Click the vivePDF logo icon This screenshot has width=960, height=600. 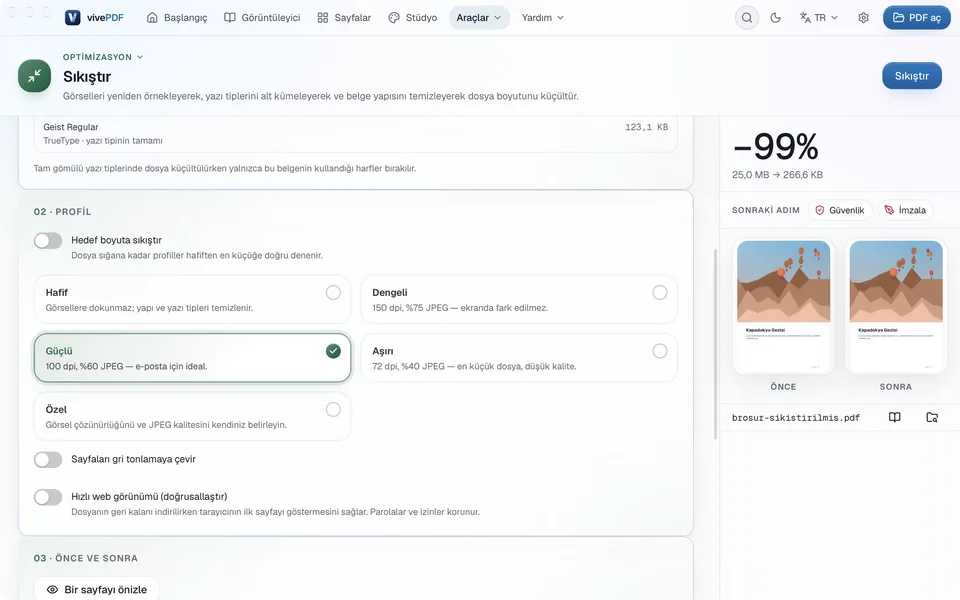(73, 18)
